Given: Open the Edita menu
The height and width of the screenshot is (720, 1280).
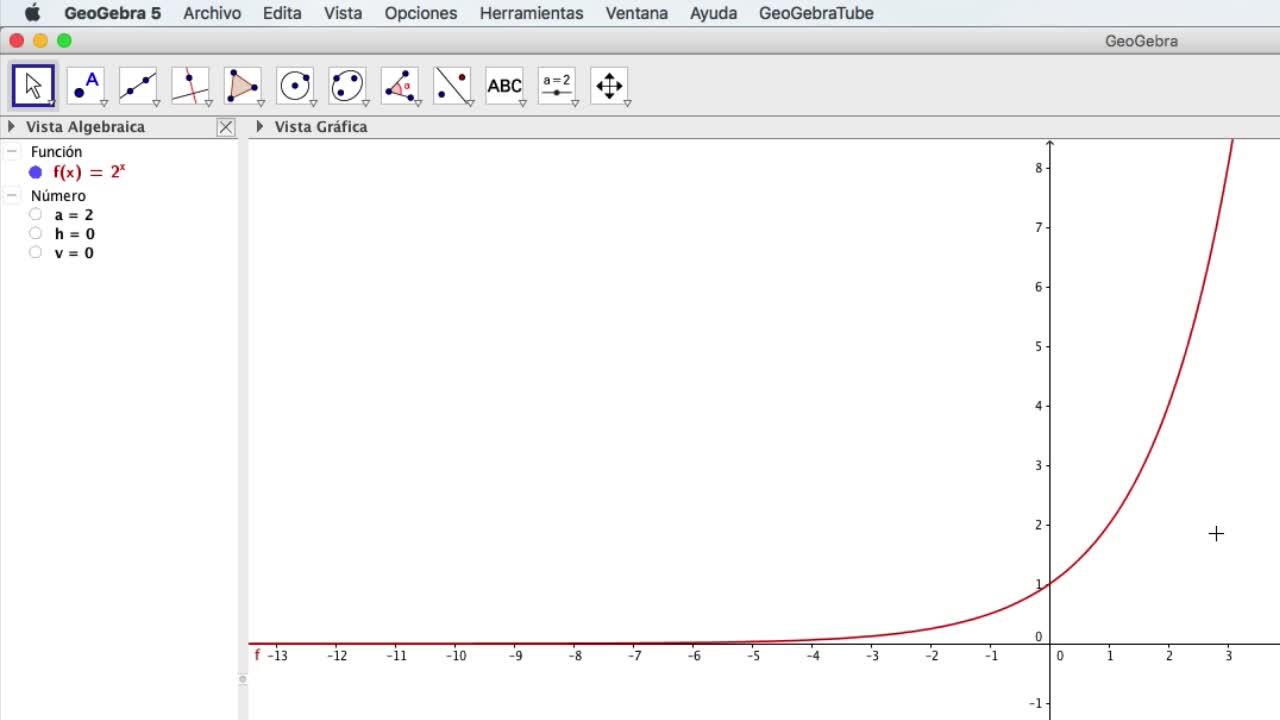Looking at the screenshot, I should (x=282, y=13).
